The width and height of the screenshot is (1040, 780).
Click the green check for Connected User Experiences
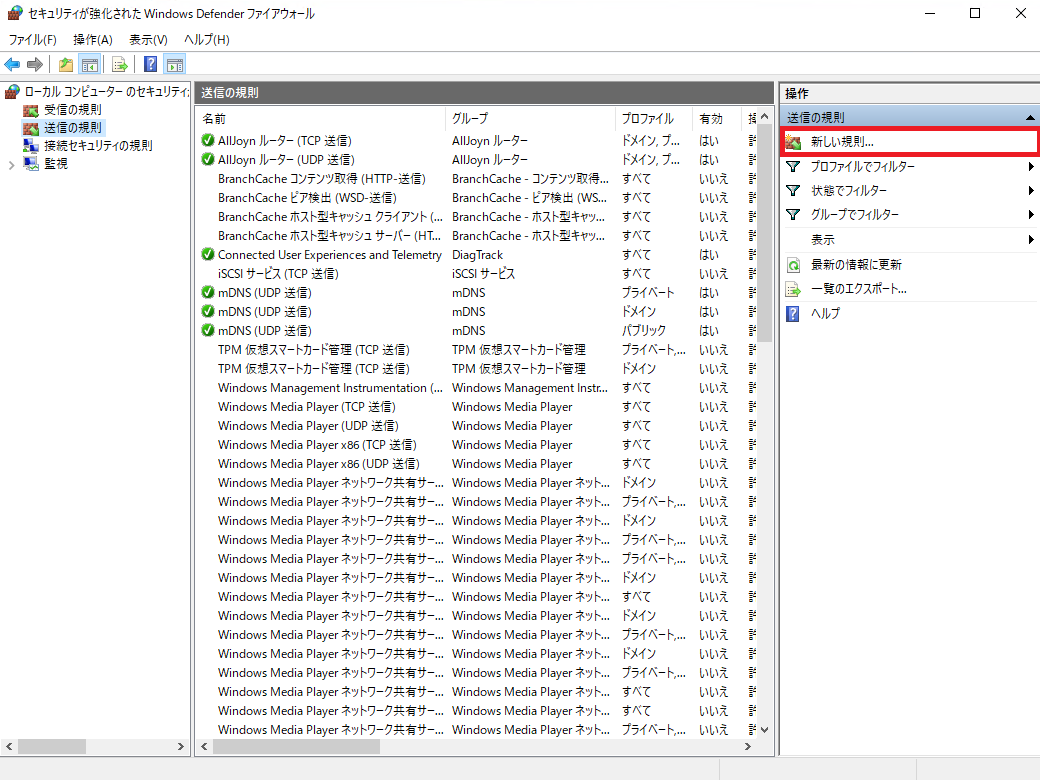pos(208,255)
